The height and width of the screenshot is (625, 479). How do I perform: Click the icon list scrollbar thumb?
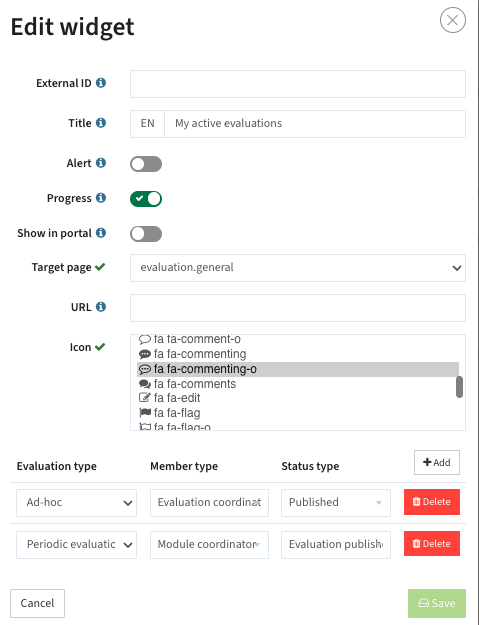[459, 387]
